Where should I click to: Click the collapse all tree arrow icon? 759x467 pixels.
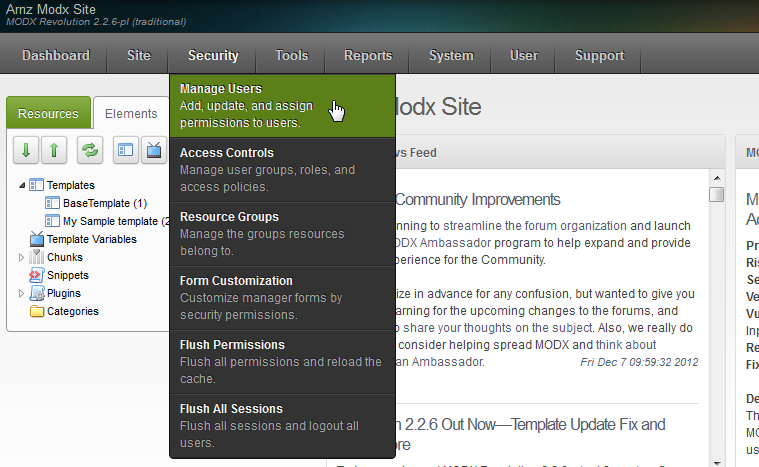pos(54,150)
